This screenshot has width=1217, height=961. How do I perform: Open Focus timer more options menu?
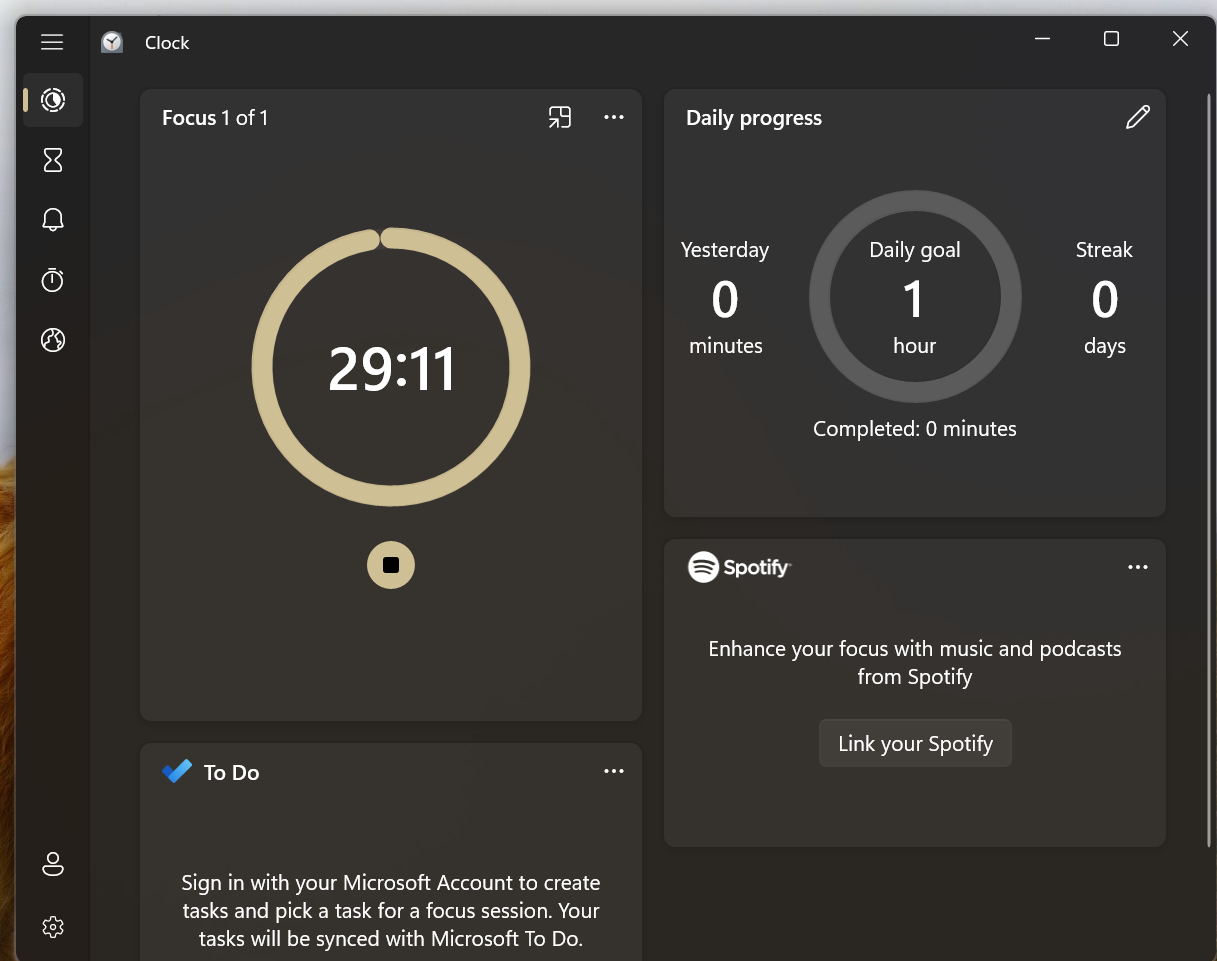point(614,118)
